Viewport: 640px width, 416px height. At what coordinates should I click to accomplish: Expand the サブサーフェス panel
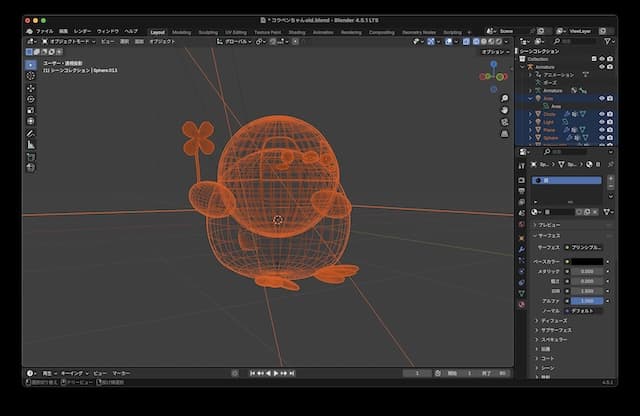point(556,330)
